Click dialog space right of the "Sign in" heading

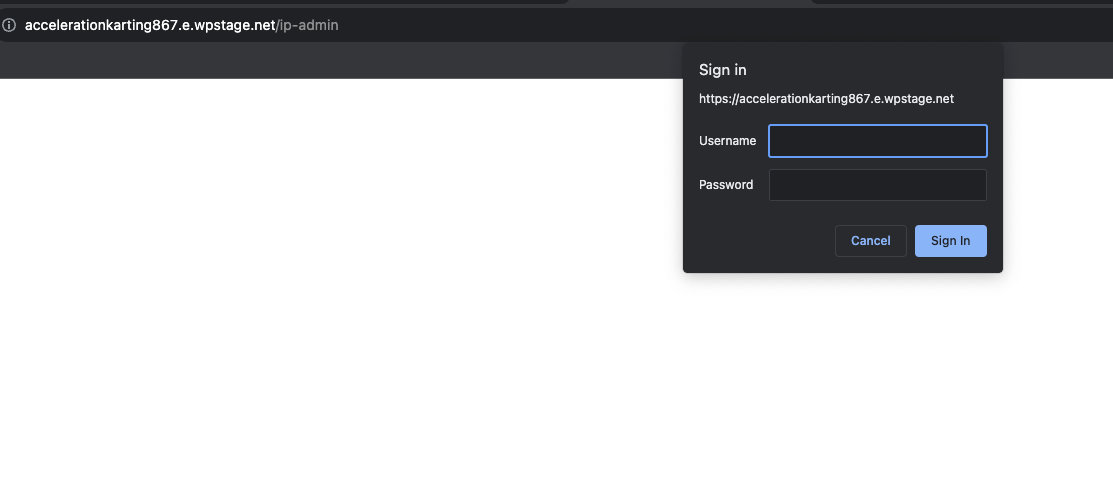coord(873,70)
